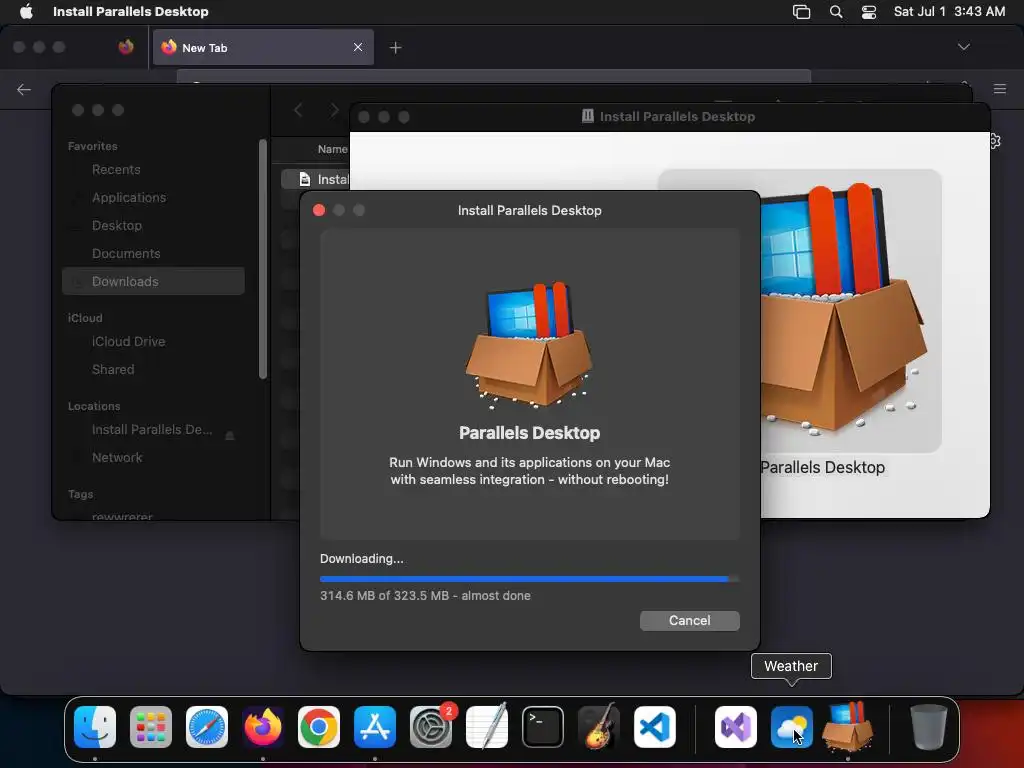Open the Trash in the Dock
Viewport: 1024px width, 768px height.
pyautogui.click(x=928, y=727)
